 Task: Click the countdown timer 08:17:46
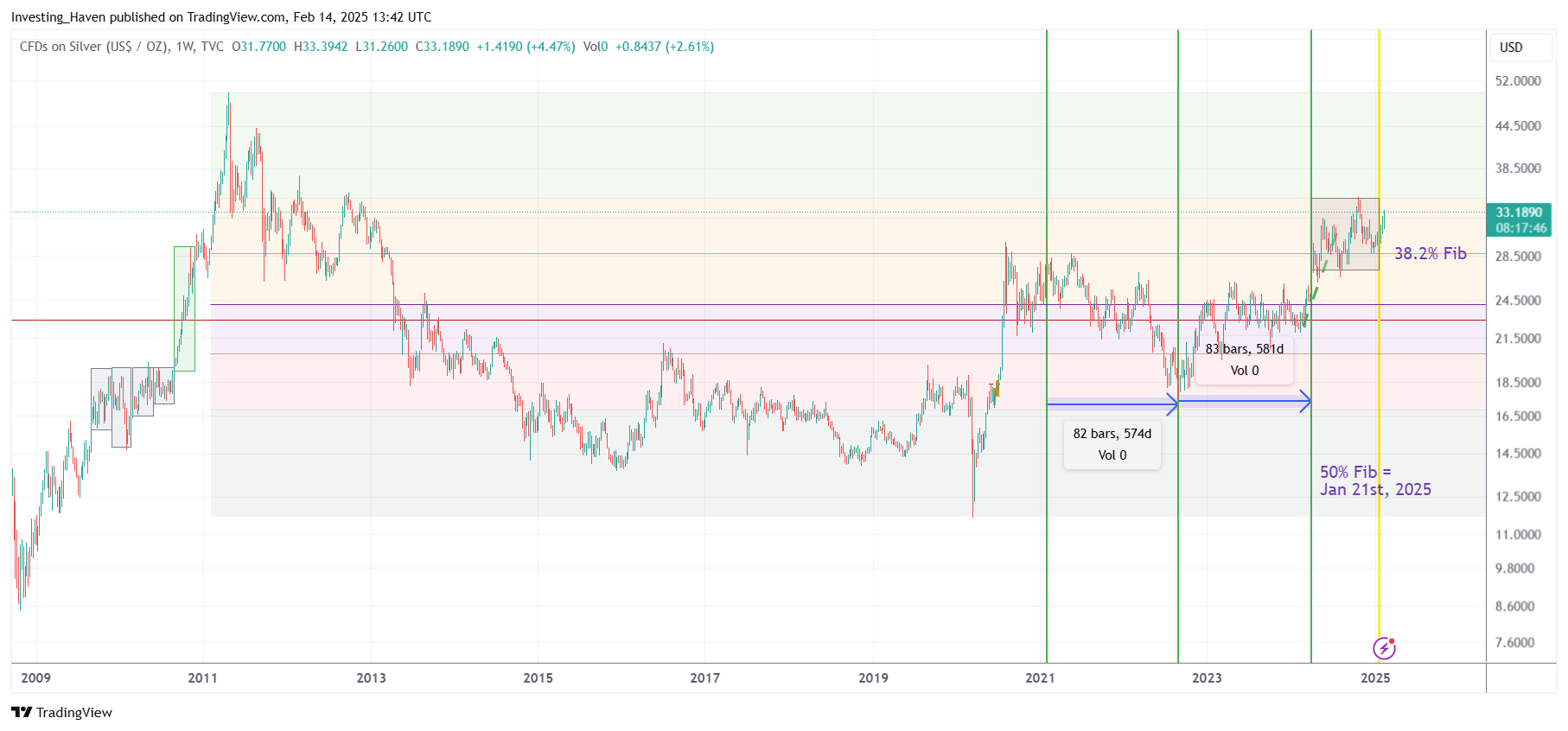tap(1521, 228)
